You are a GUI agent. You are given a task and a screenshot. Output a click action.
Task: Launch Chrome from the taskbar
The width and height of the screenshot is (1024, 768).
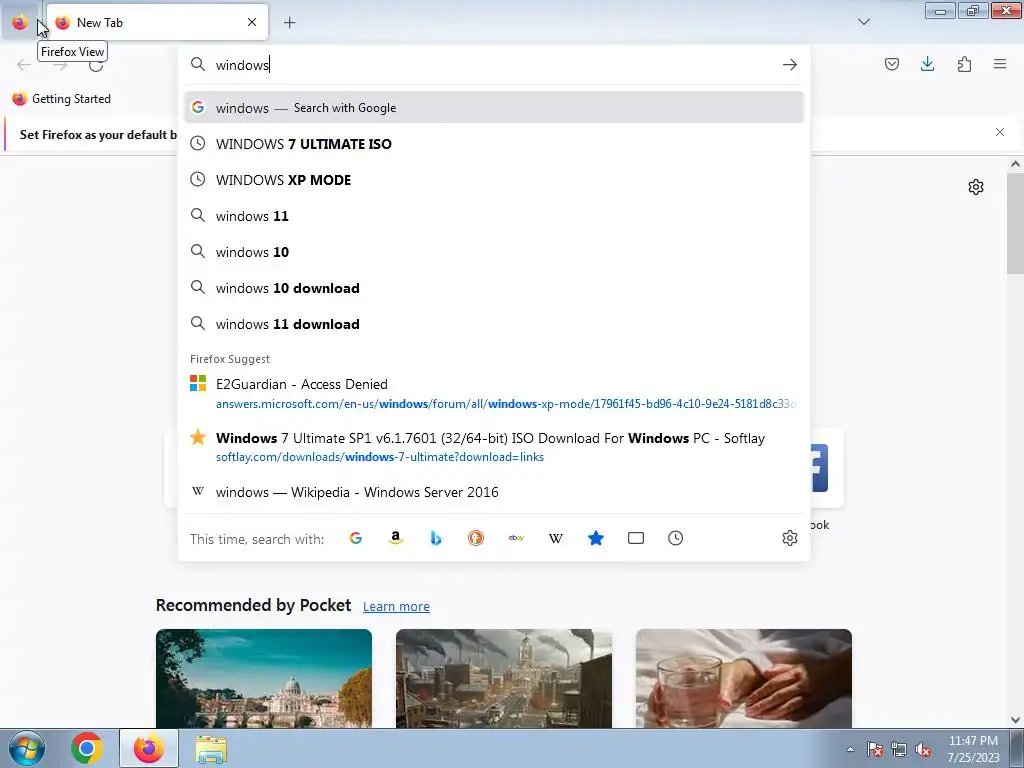tap(87, 748)
